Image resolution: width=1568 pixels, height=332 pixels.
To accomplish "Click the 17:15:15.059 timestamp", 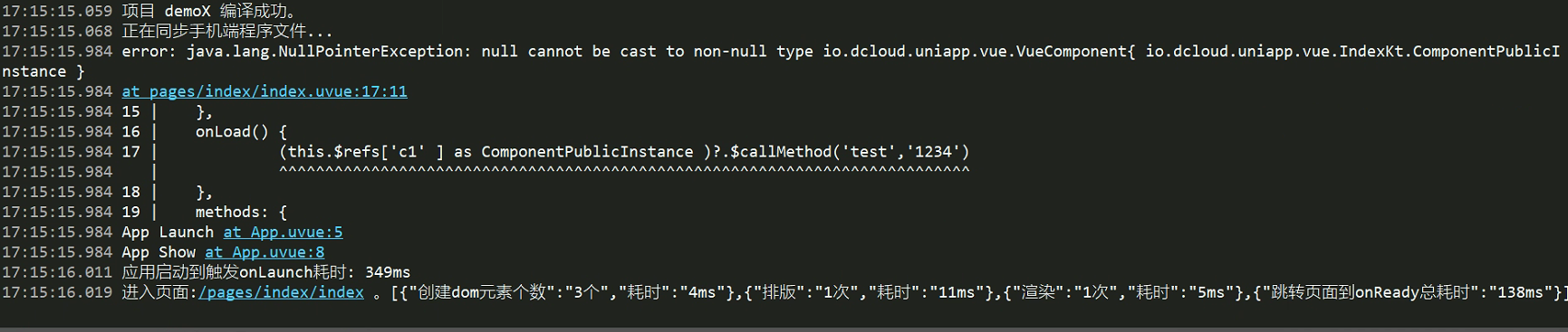I will pos(57,12).
